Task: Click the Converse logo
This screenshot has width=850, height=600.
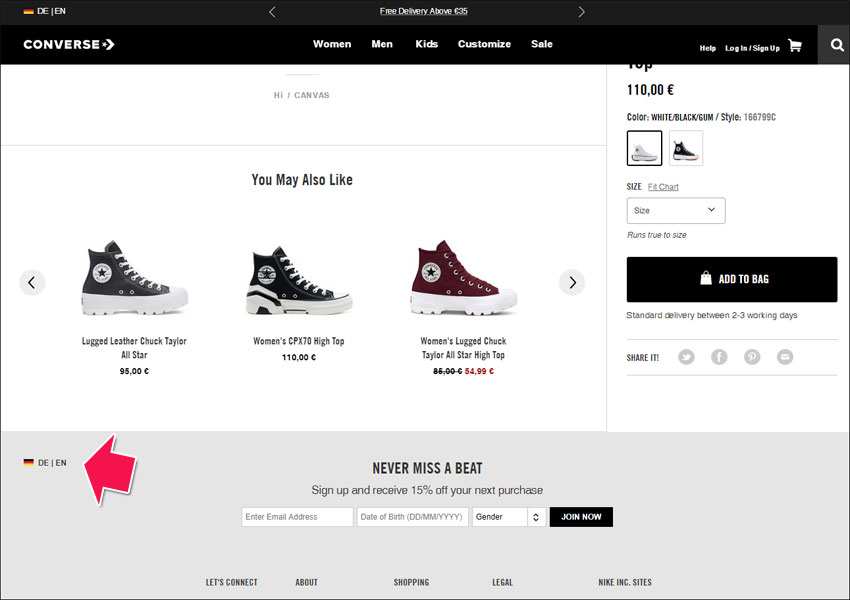Action: tap(69, 44)
